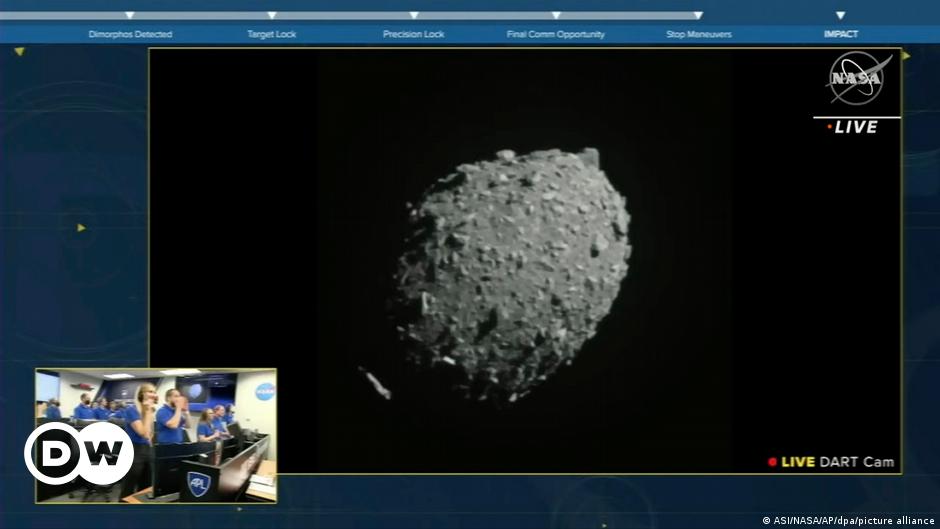Screen dimensions: 940x529
Task: Click the yellow triangle at the top-right corner
Action: click(x=907, y=56)
